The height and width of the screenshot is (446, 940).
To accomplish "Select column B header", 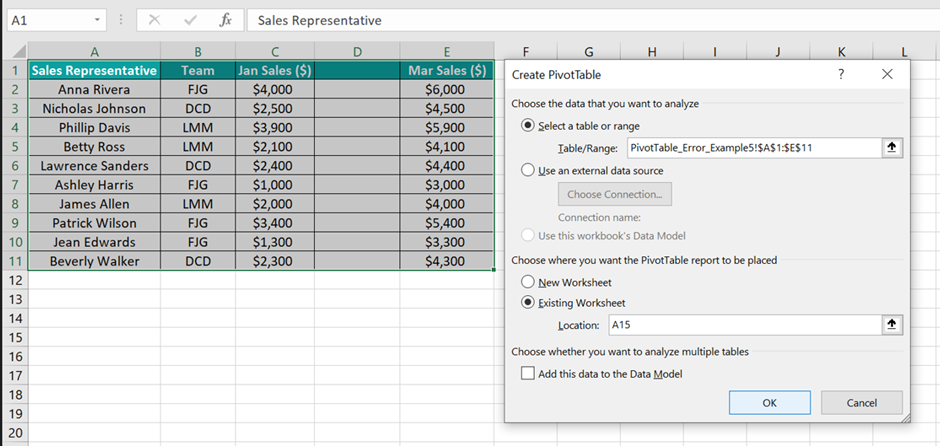I will pos(198,52).
